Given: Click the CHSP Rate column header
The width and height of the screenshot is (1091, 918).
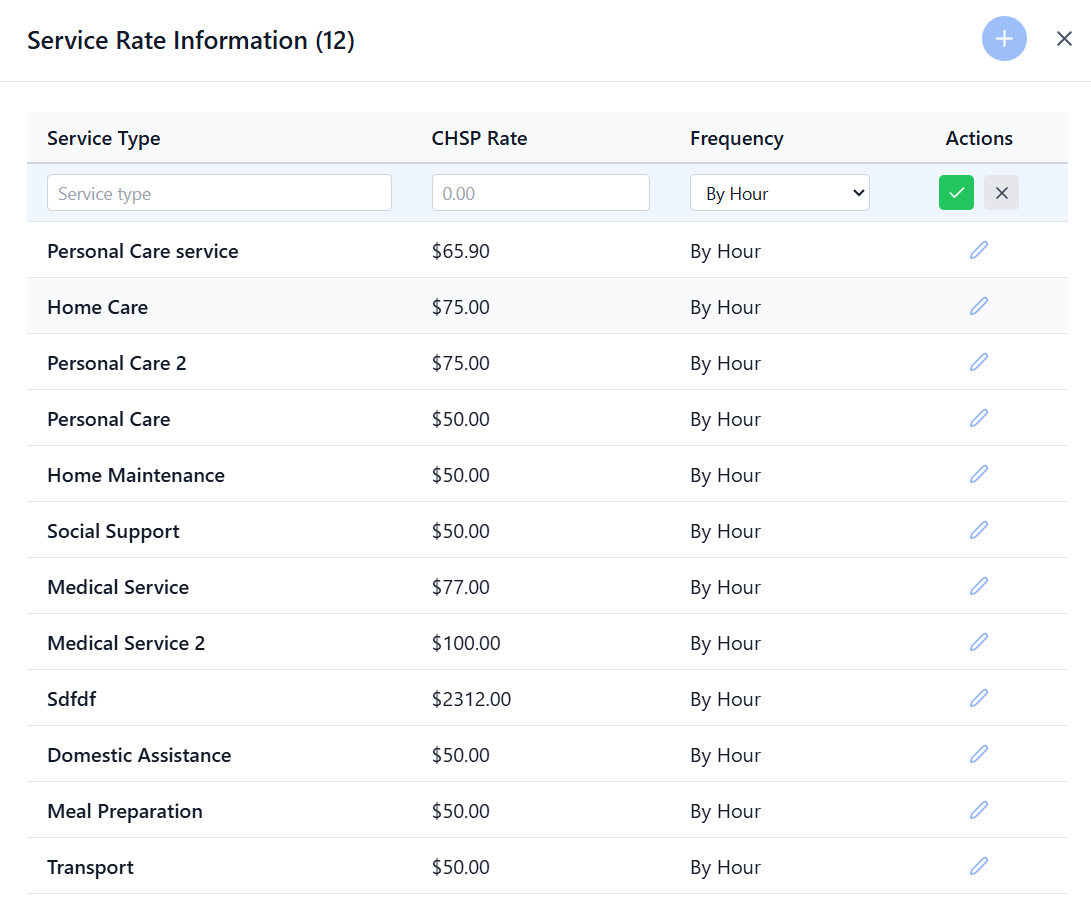Looking at the screenshot, I should point(479,138).
